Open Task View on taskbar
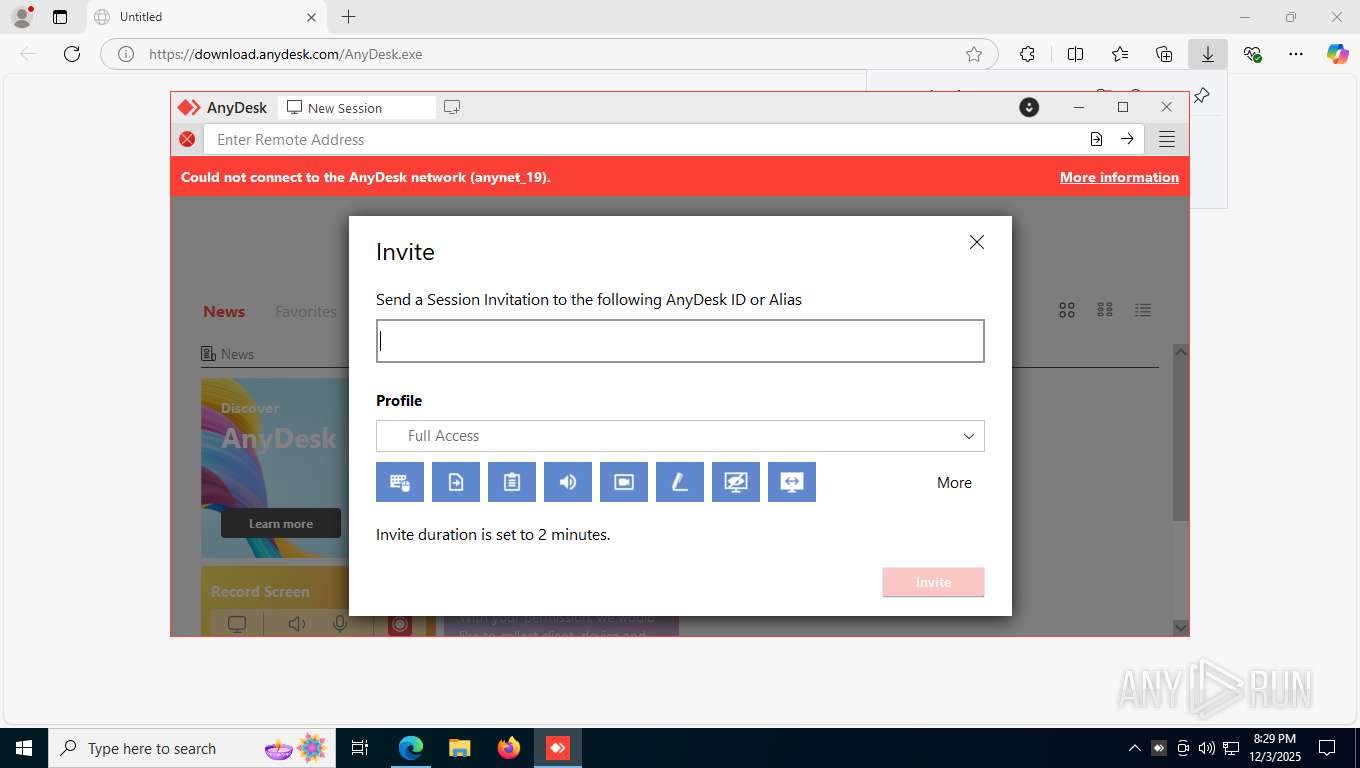Viewport: 1360px width, 768px height. [360, 748]
